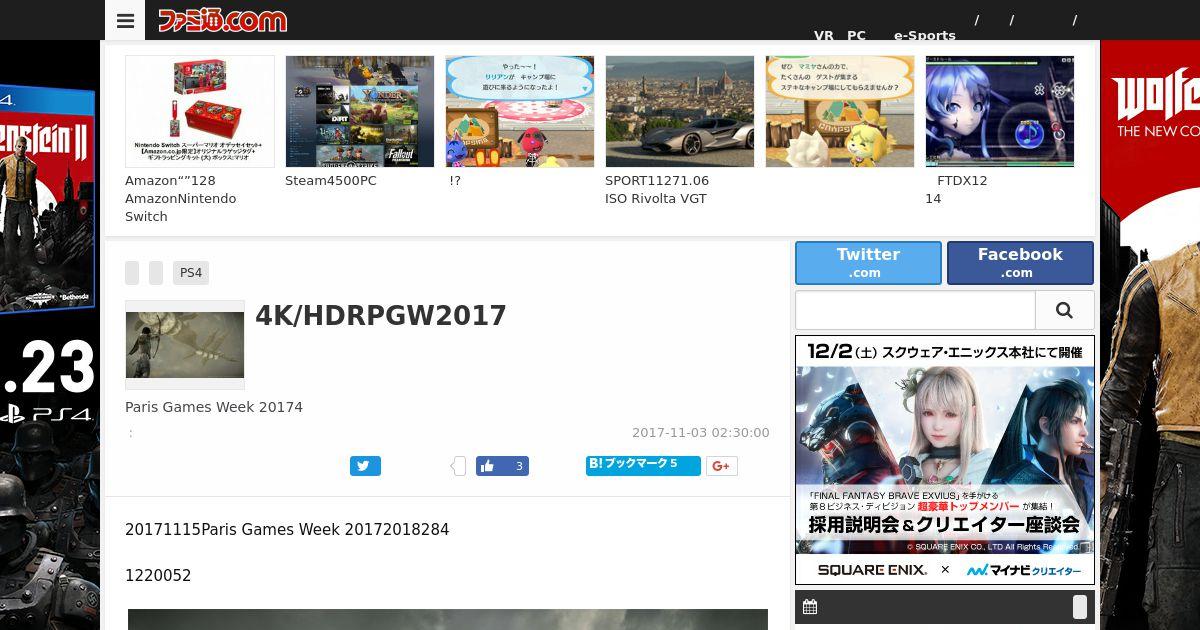Click the 4K/HDRPGW2017 article headline
This screenshot has width=1200, height=630.
point(381,316)
